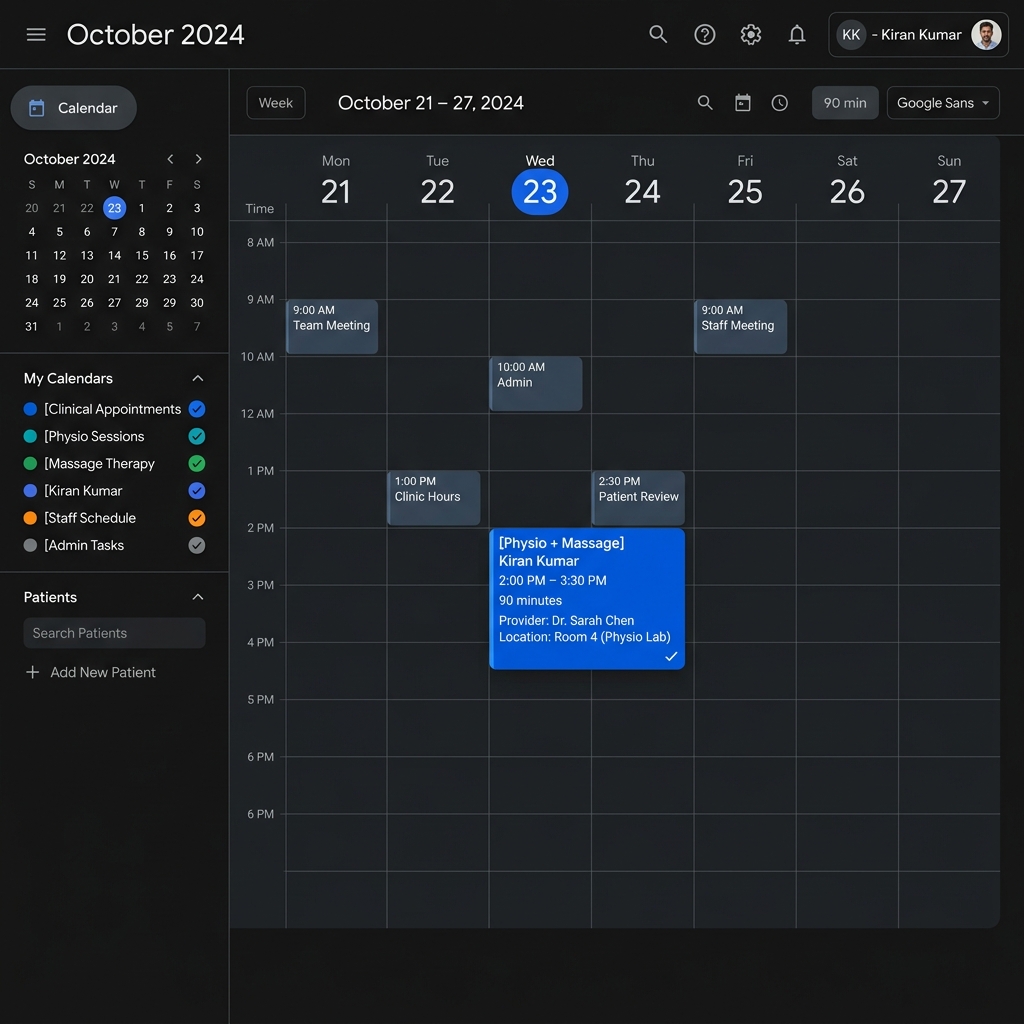
Task: Collapse the Patients section
Action: tap(197, 597)
